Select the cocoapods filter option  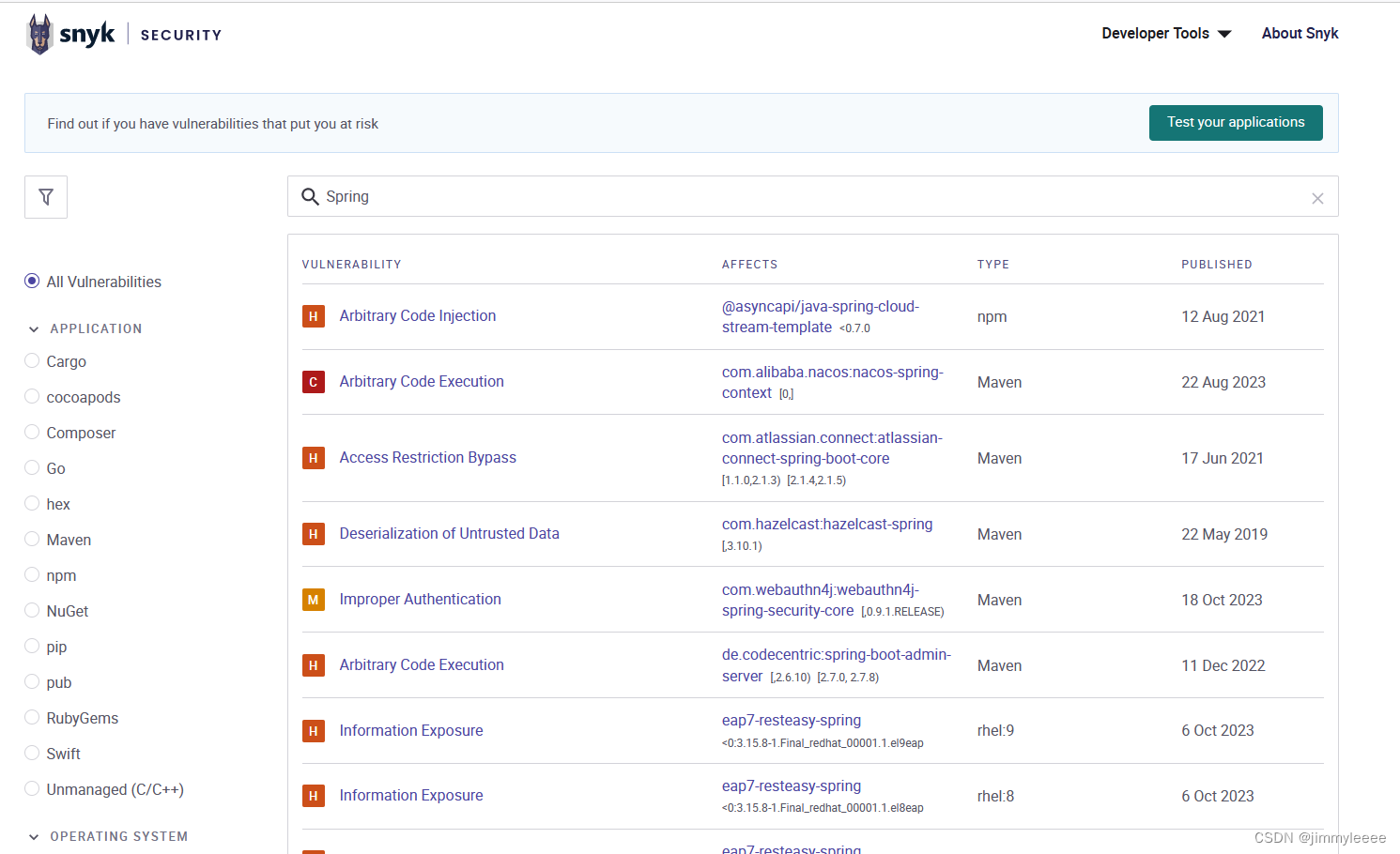click(32, 397)
